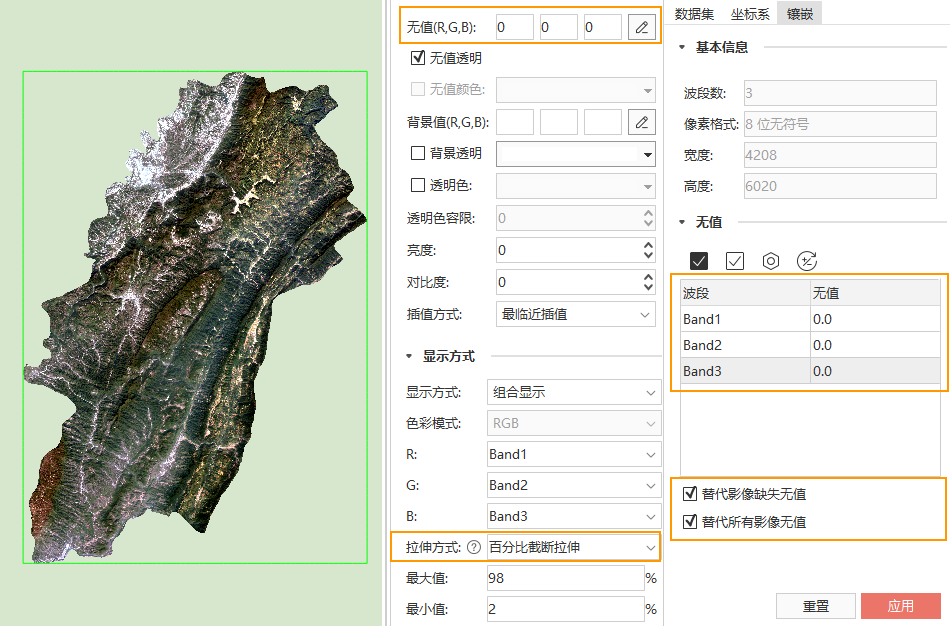Click the 重置 button

coord(816,606)
